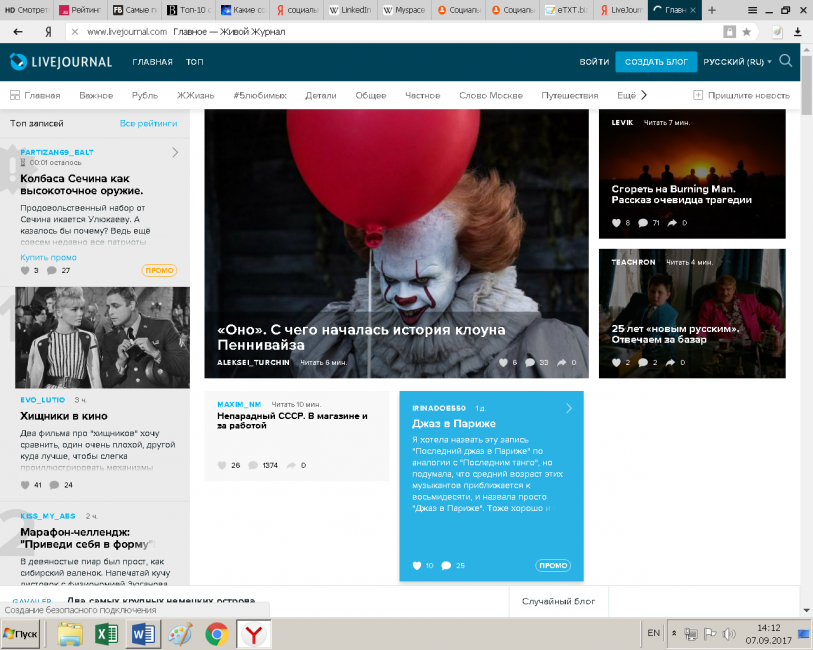813x650 pixels.
Task: Select the Путешествия category
Action: (x=569, y=95)
